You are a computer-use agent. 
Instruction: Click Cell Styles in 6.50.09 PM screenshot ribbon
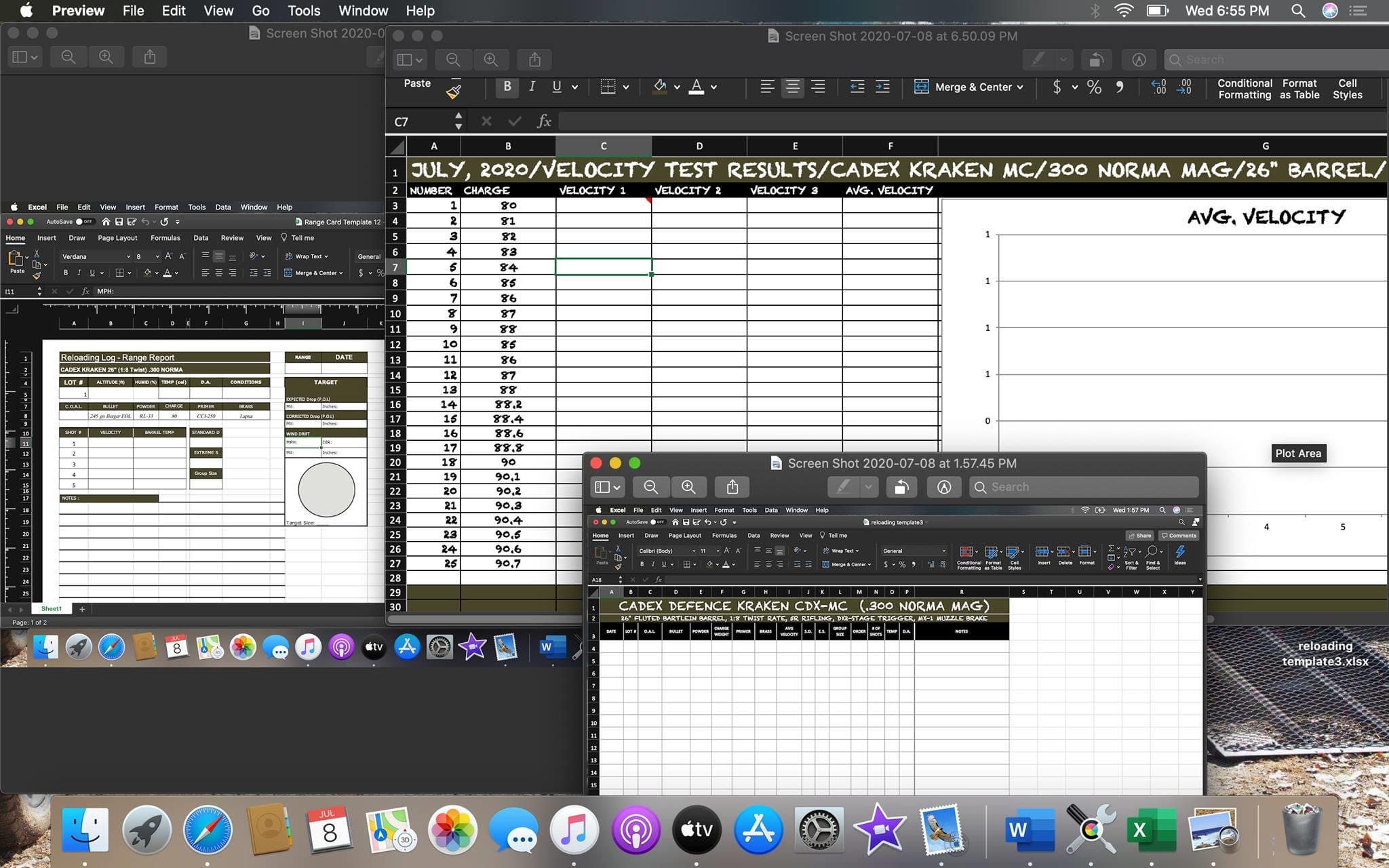(1347, 89)
